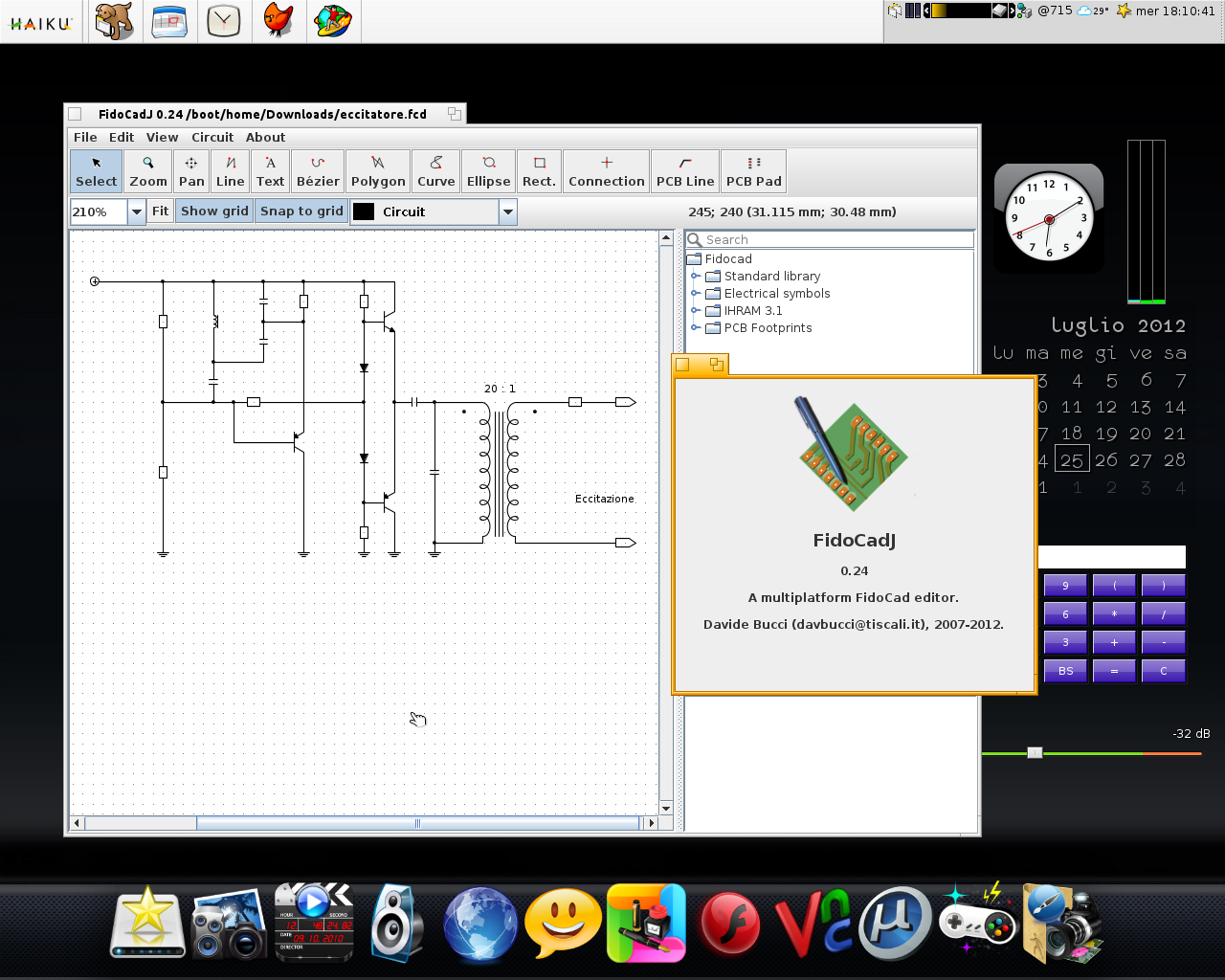The height and width of the screenshot is (980, 1225).
Task: Select the Text tool
Action: pos(271,171)
